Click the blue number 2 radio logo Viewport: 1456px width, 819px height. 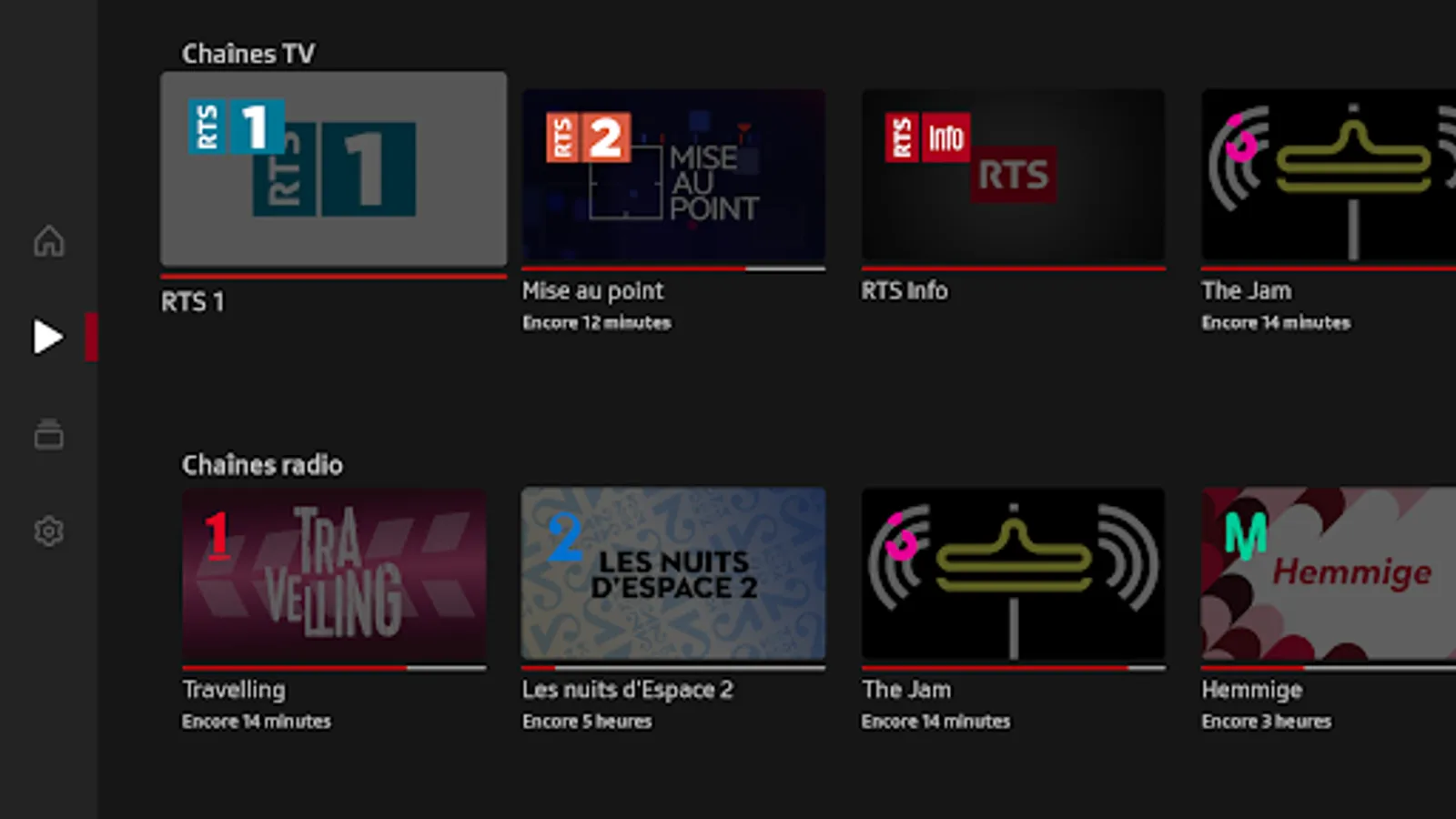564,537
